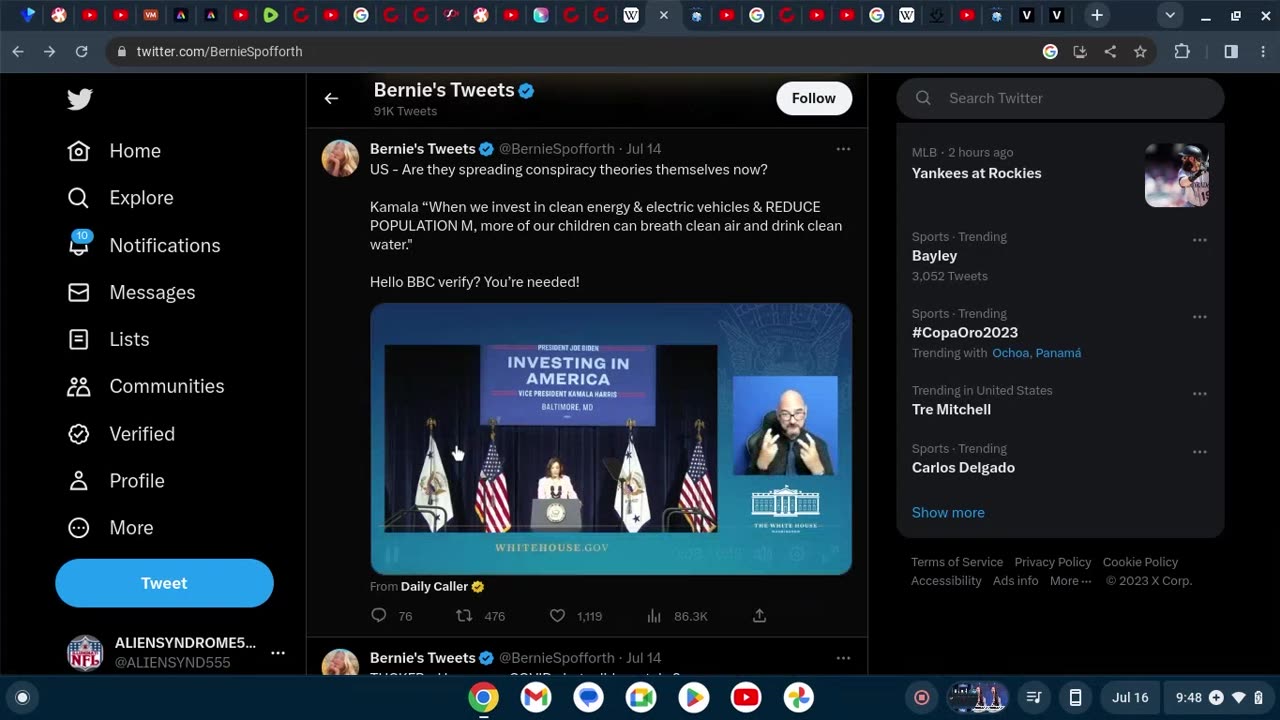
Task: Open the Explore page
Action: [120, 198]
